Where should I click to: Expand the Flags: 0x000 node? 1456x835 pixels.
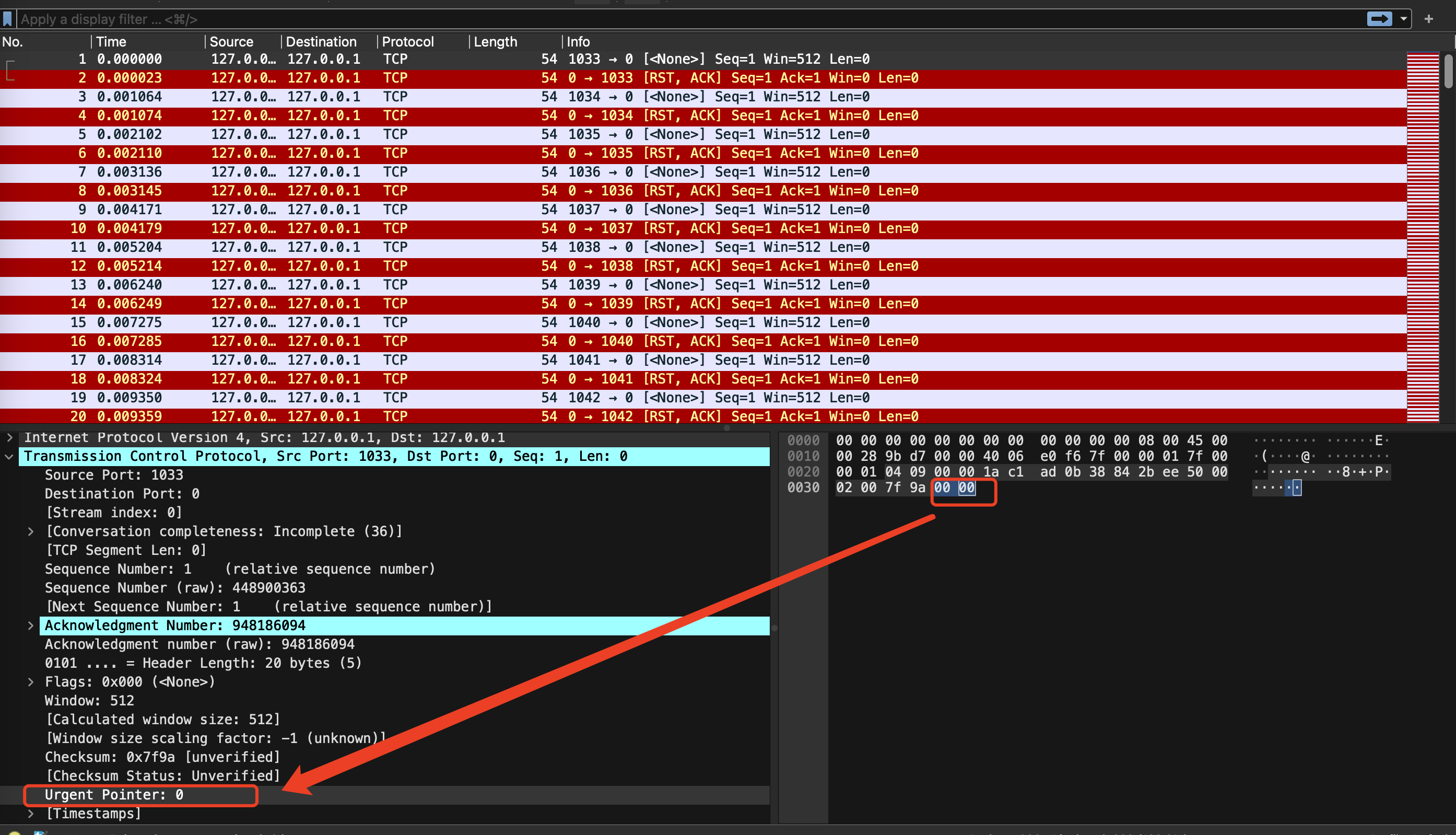pyautogui.click(x=30, y=682)
